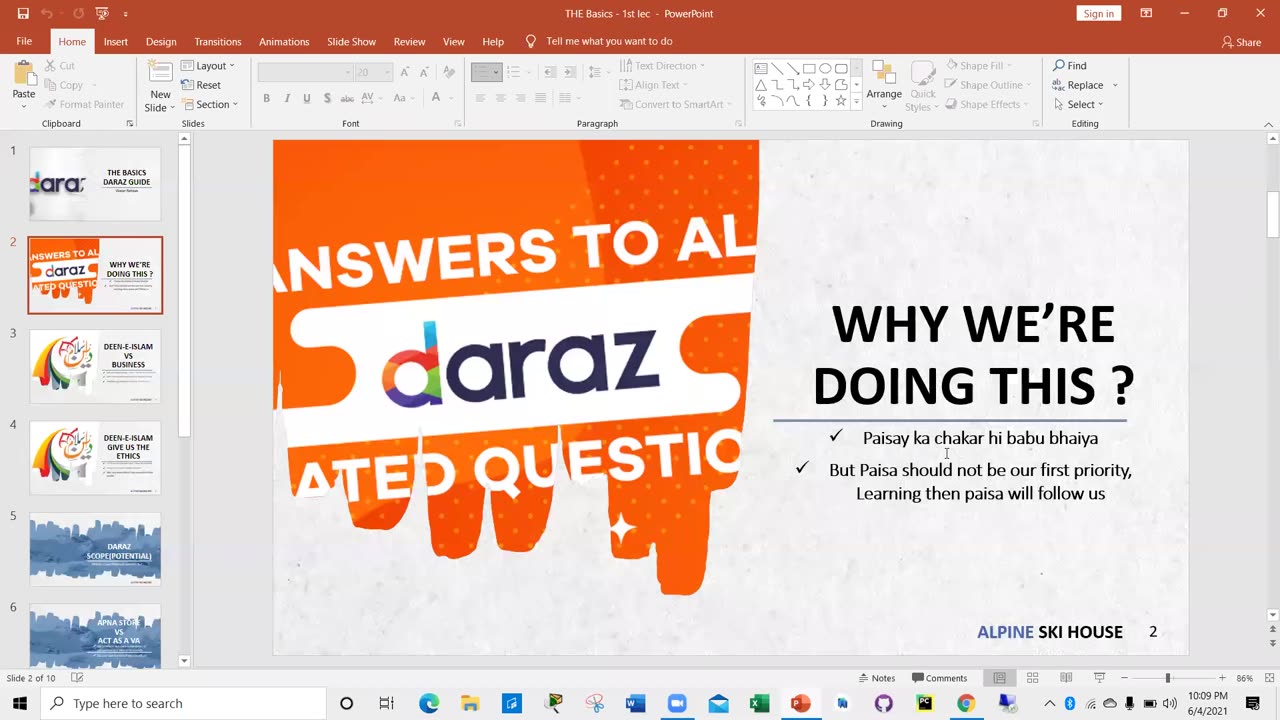Image resolution: width=1280 pixels, height=720 pixels.
Task: Toggle center text alignment
Action: 500,98
